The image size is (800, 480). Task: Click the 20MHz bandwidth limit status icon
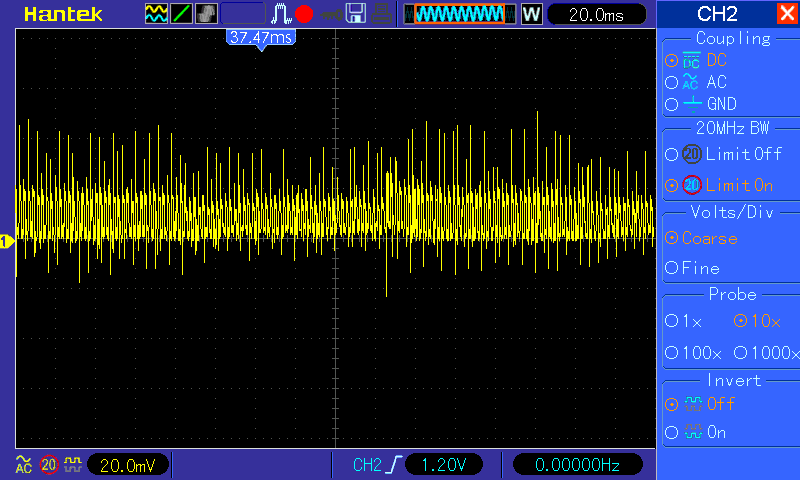pos(49,465)
